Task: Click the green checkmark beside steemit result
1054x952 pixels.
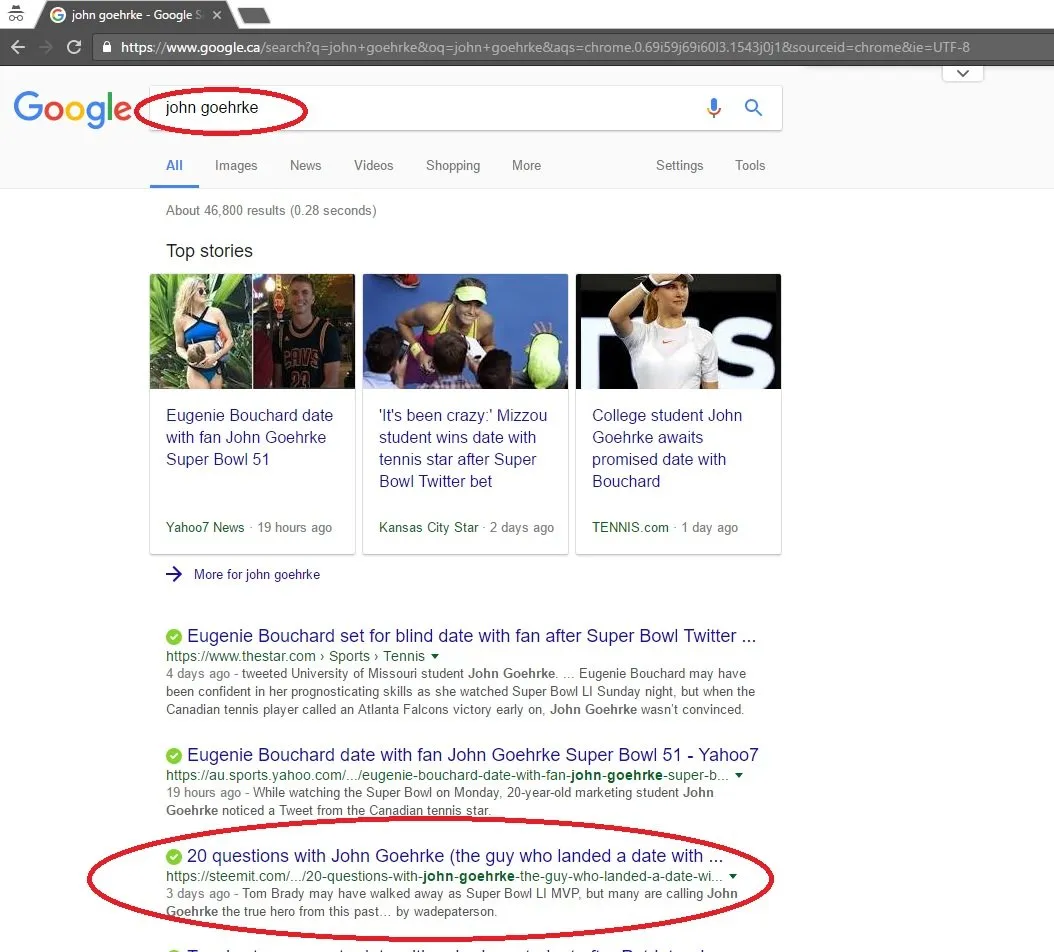Action: click(x=173, y=857)
